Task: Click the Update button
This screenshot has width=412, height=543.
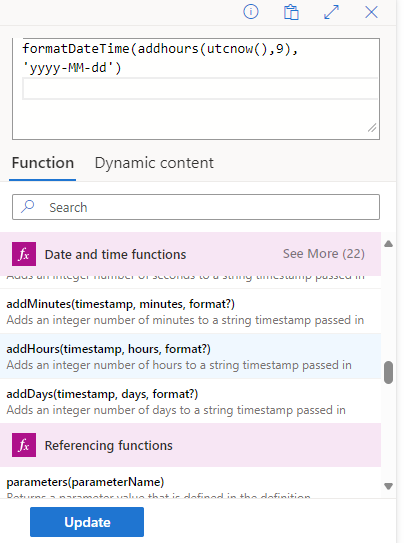Action: (x=87, y=522)
